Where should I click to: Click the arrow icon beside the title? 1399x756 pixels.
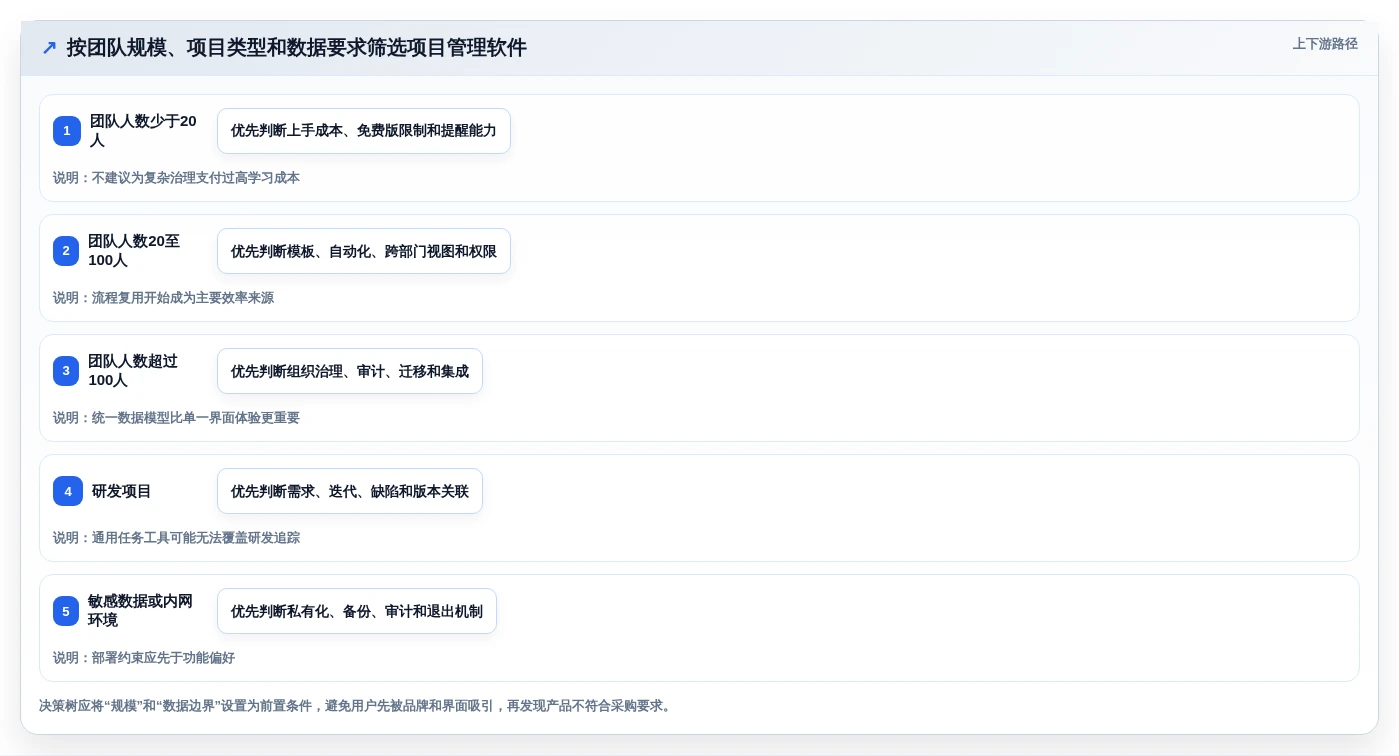point(49,48)
